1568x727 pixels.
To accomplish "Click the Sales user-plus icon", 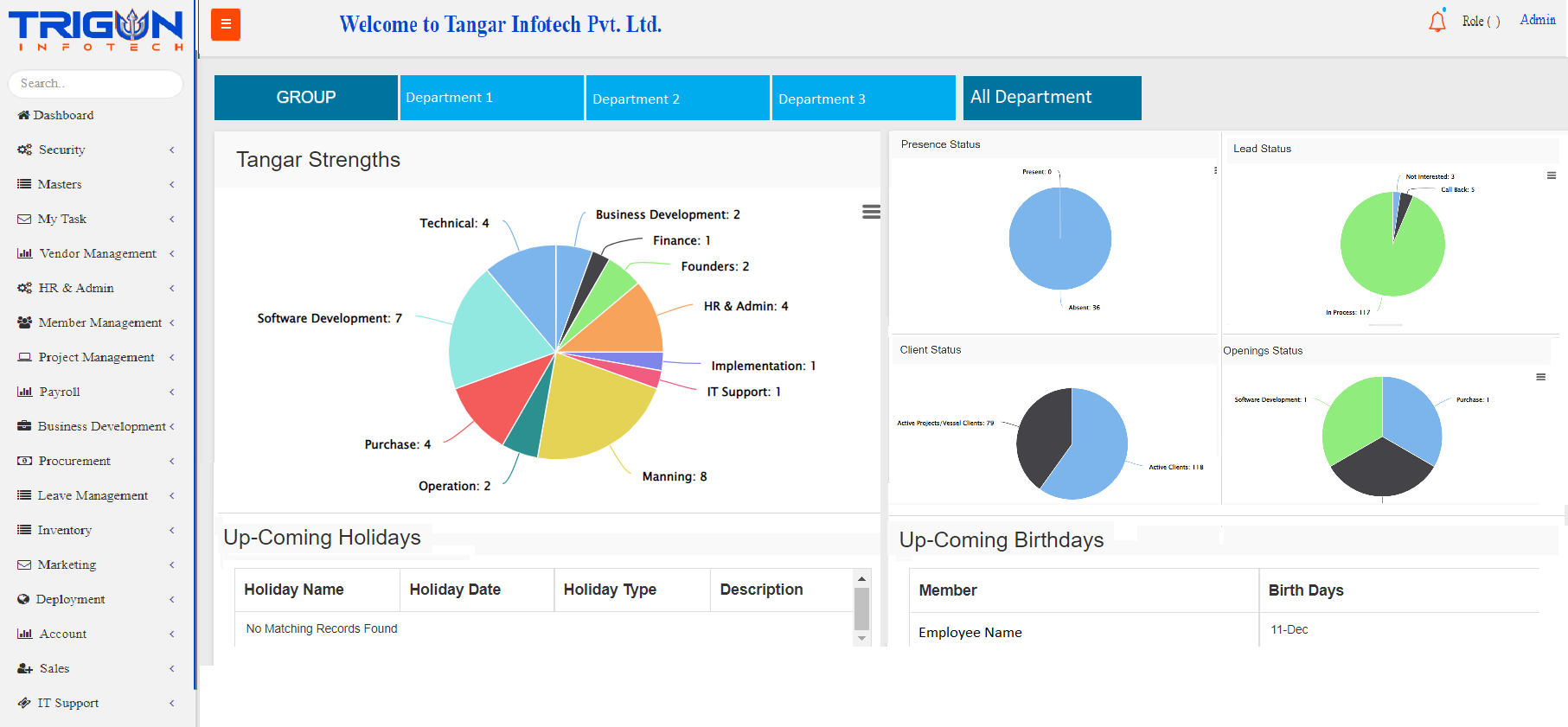I will pos(25,668).
